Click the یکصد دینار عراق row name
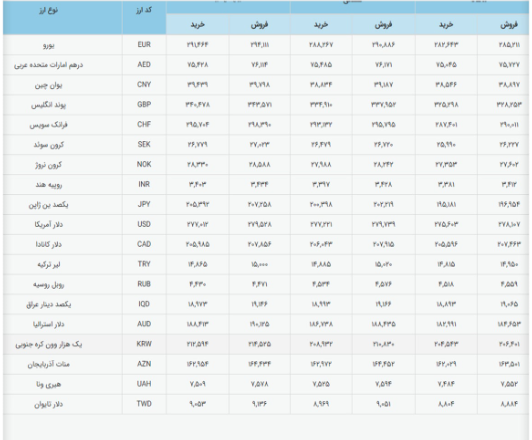Viewport: 532px width, 440px height. coord(49,304)
